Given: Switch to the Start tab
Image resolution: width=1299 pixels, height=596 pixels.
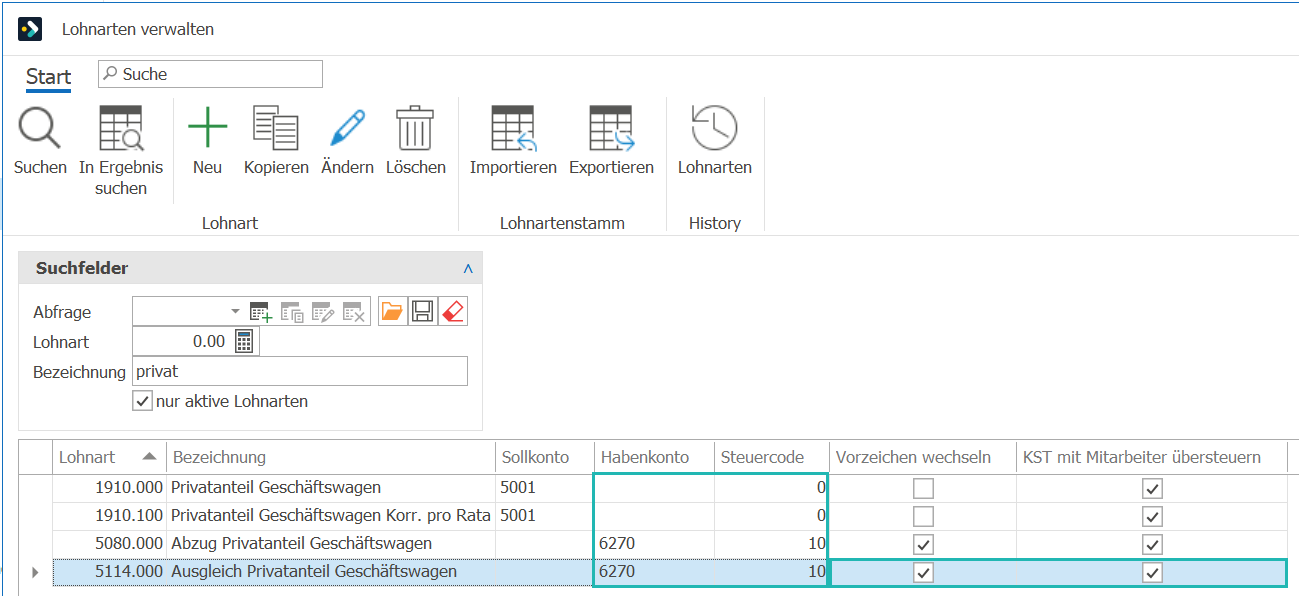Looking at the screenshot, I should coord(48,77).
